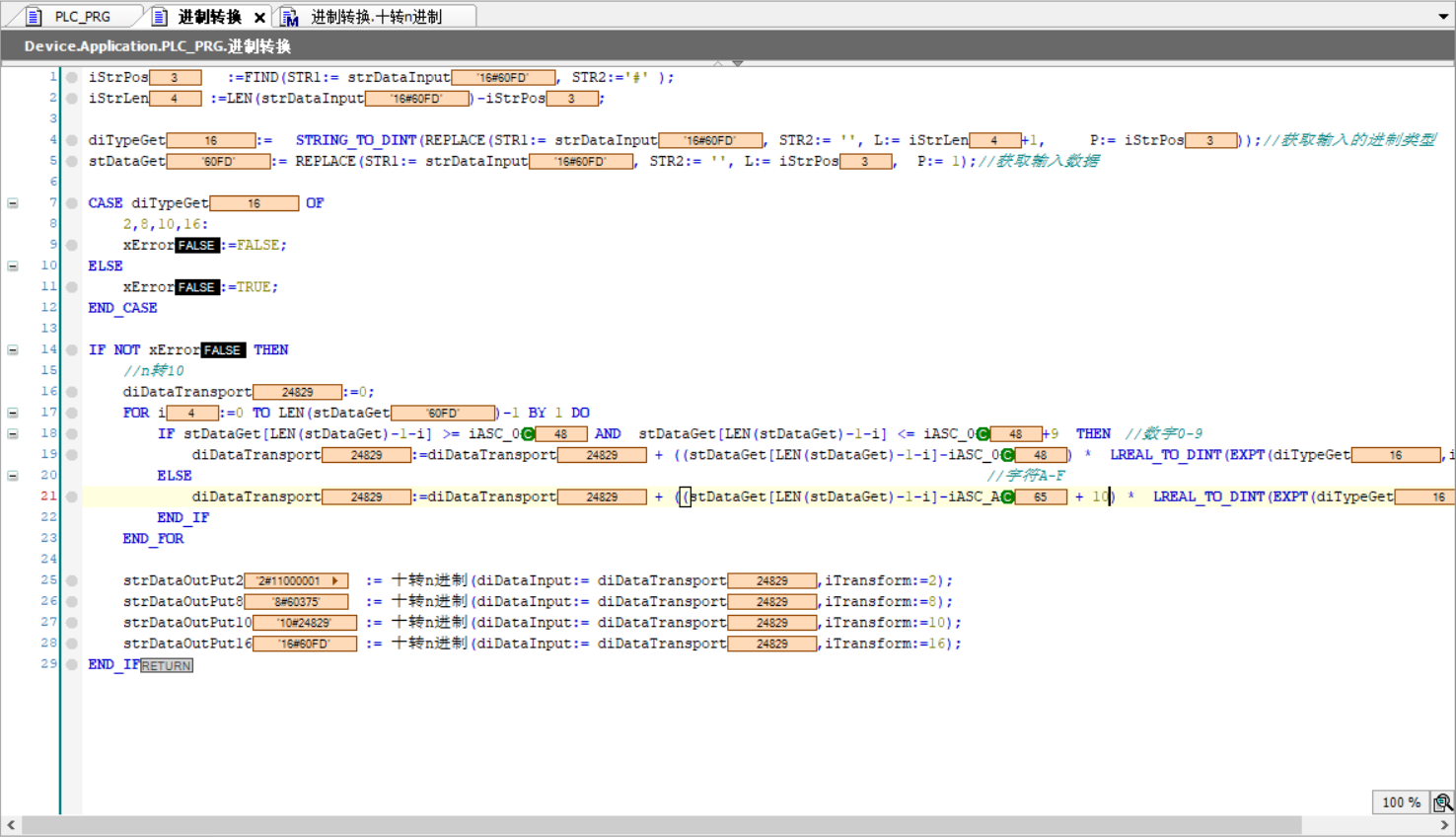Click breakpoint dot on line 18
Image resolution: width=1456 pixels, height=837 pixels.
coord(72,433)
